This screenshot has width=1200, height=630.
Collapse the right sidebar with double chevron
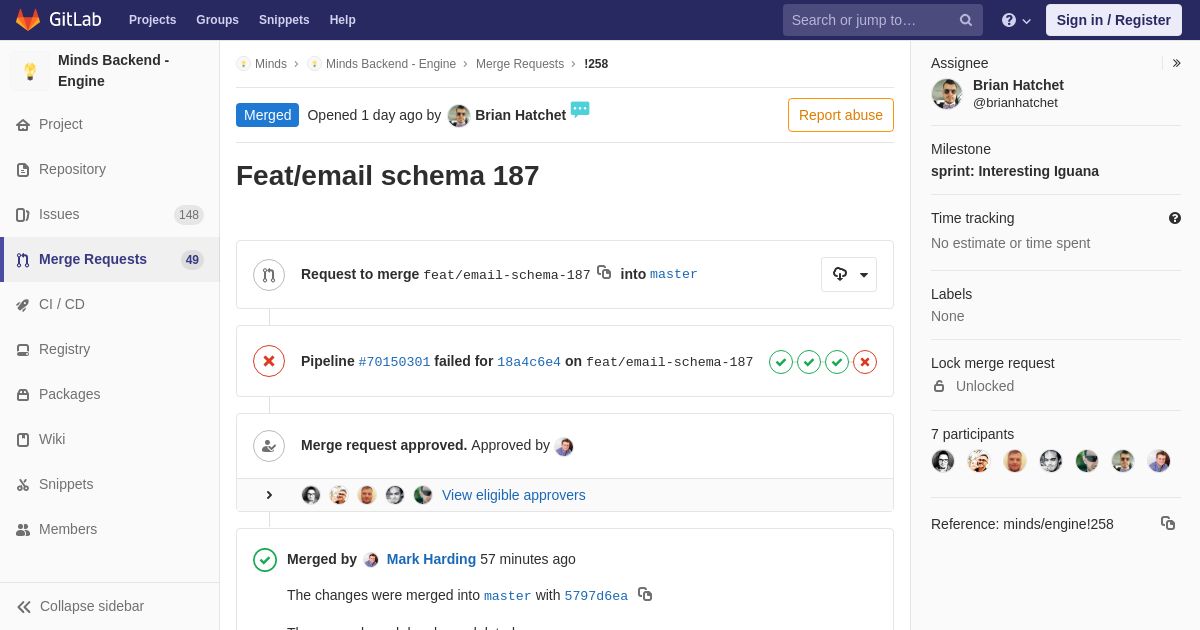pyautogui.click(x=1176, y=63)
